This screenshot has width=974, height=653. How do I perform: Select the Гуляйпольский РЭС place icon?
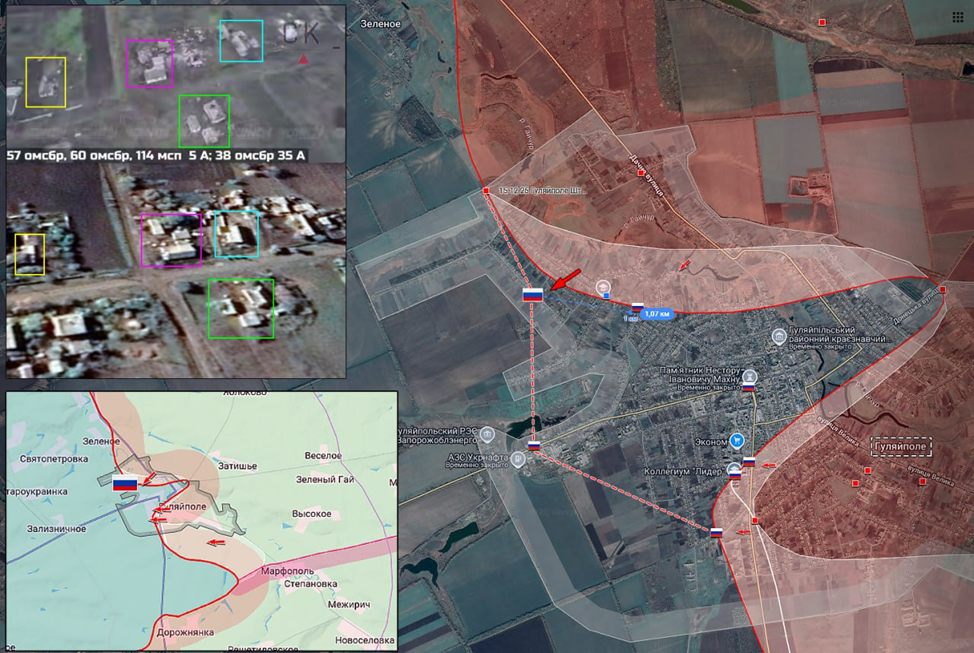point(486,434)
